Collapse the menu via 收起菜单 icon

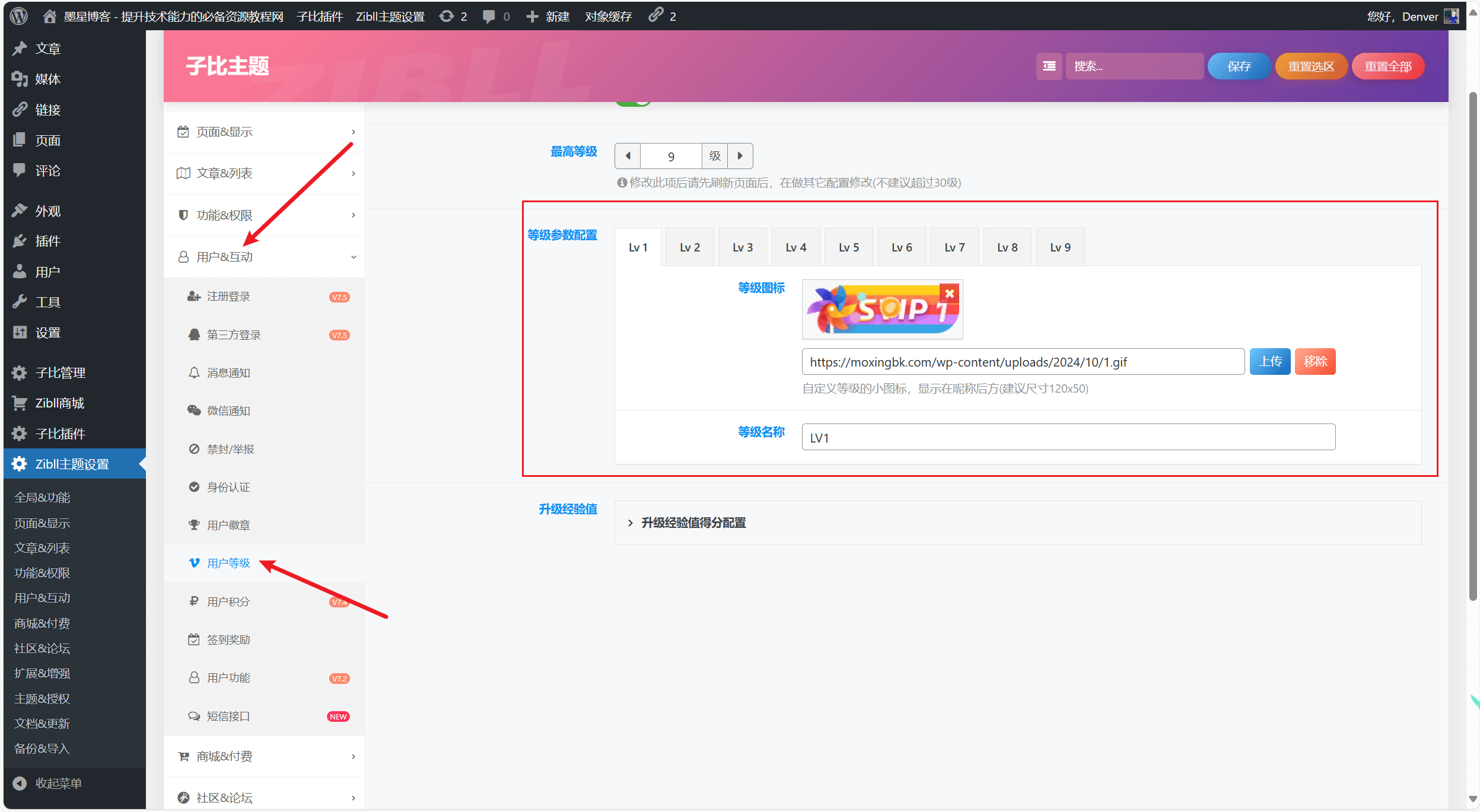tap(20, 783)
